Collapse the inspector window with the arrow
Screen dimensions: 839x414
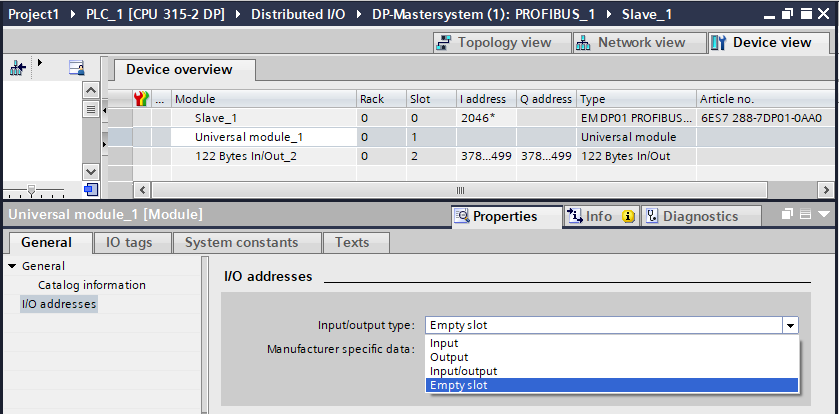tap(823, 215)
